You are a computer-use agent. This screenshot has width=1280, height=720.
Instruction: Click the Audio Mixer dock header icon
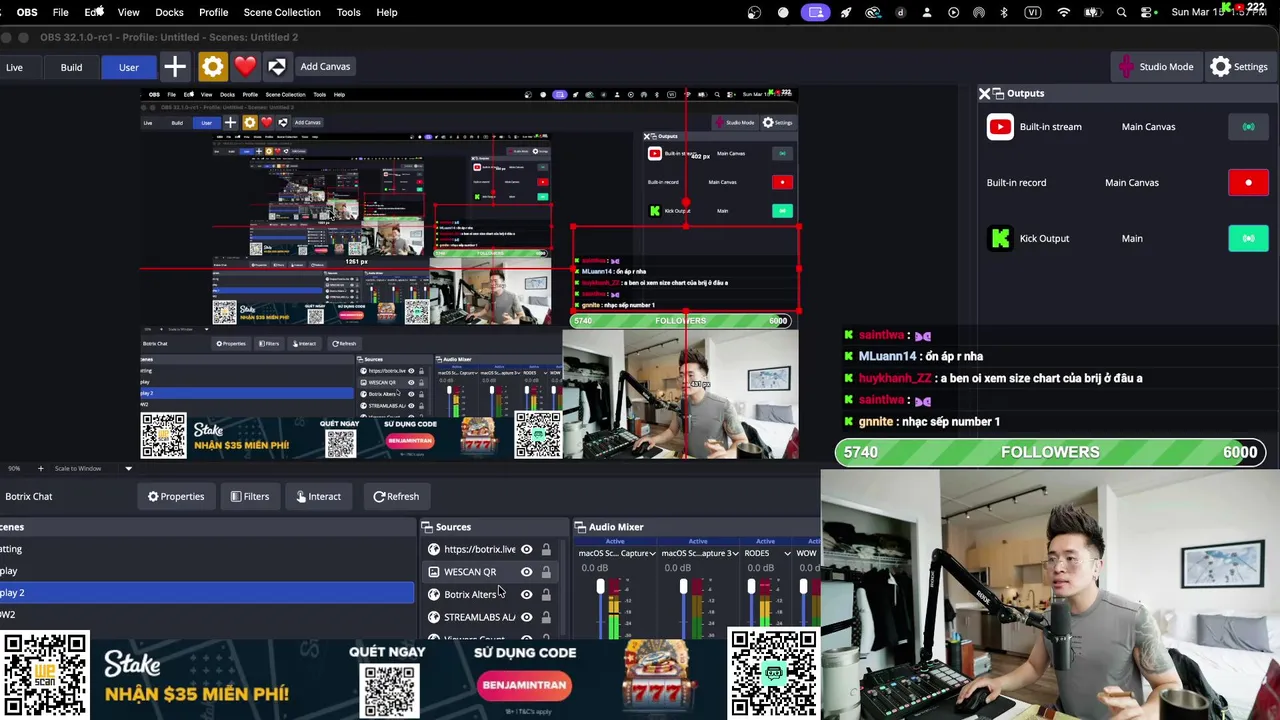580,527
